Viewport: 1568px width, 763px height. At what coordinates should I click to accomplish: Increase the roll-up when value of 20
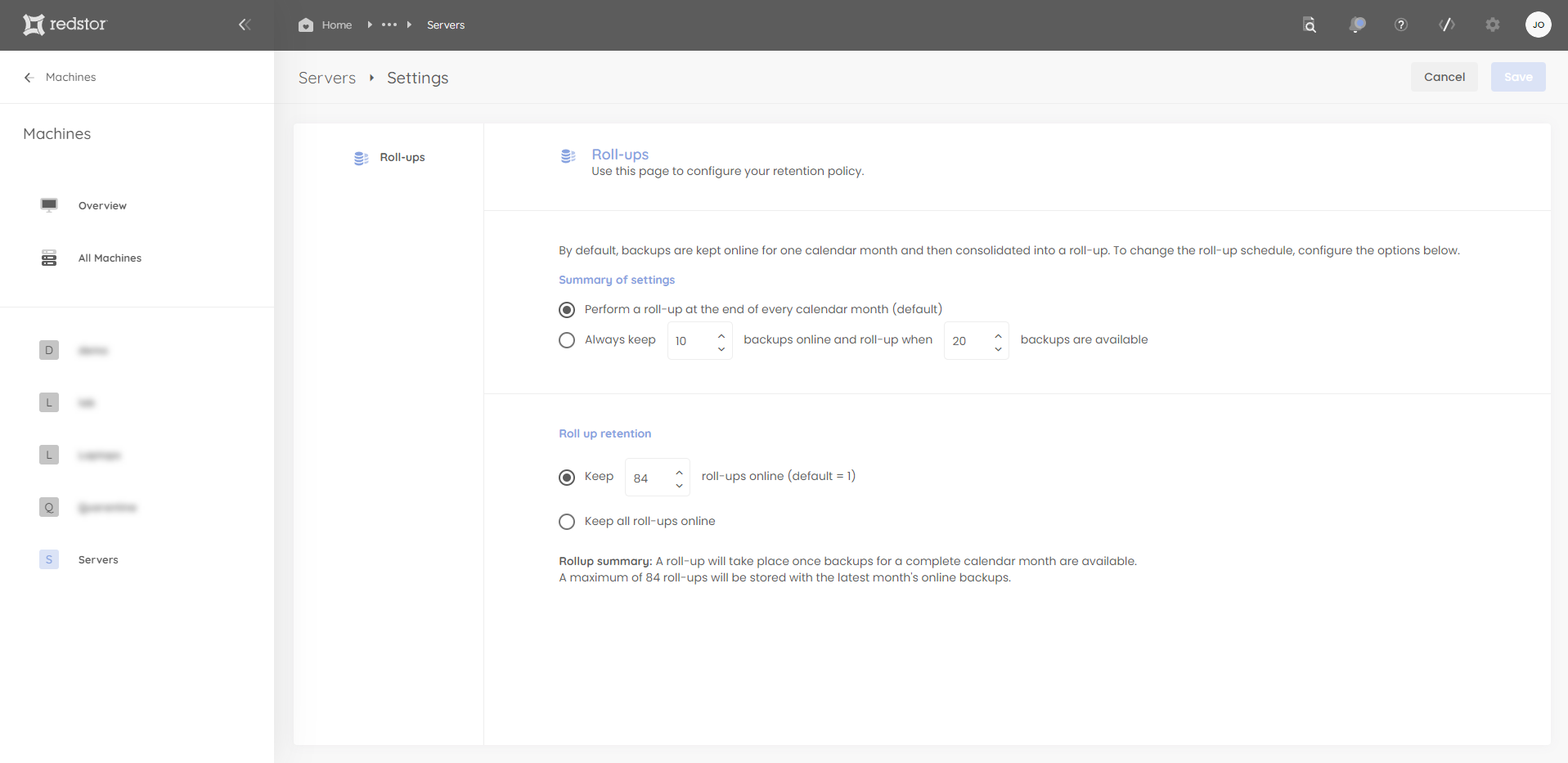(998, 335)
